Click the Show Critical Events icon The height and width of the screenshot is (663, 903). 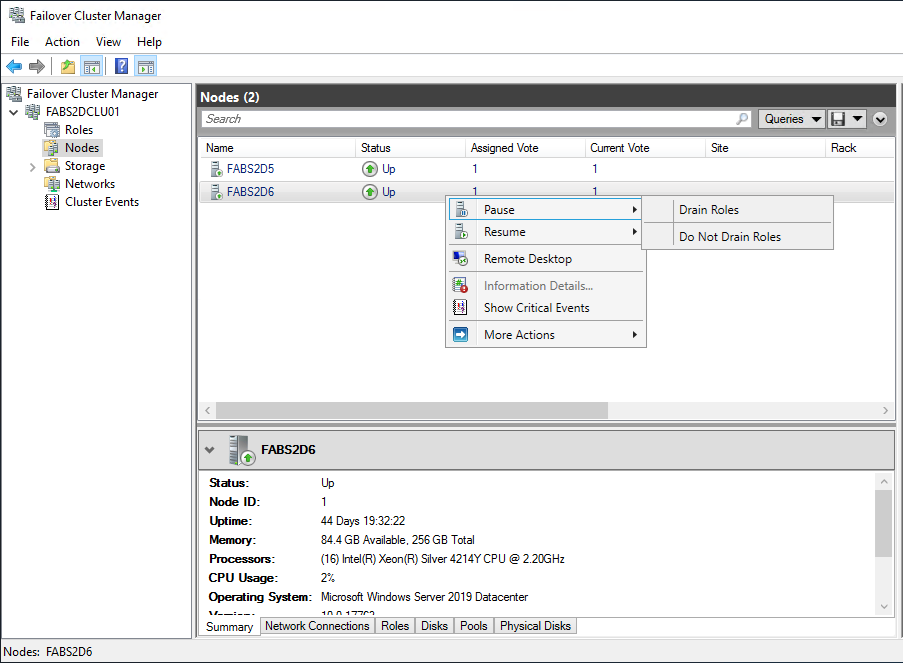click(x=460, y=308)
